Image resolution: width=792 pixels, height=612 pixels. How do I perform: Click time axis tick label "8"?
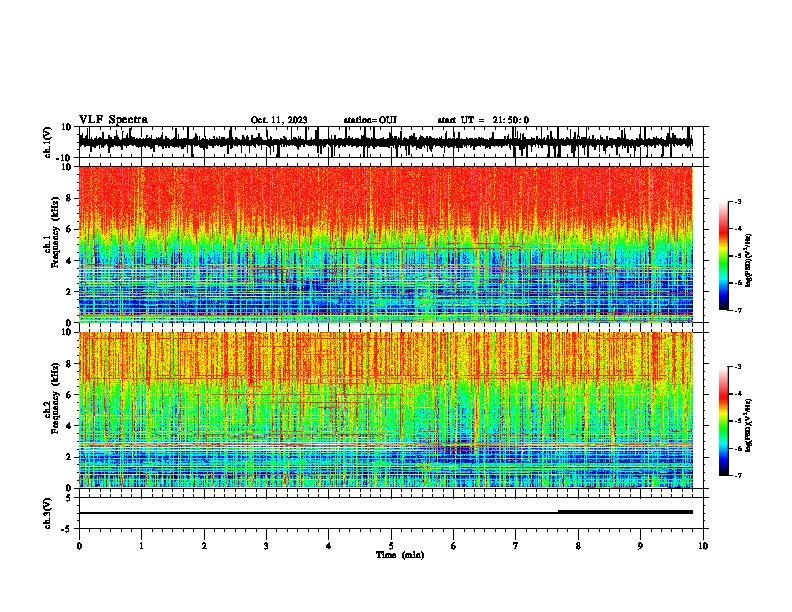(578, 546)
